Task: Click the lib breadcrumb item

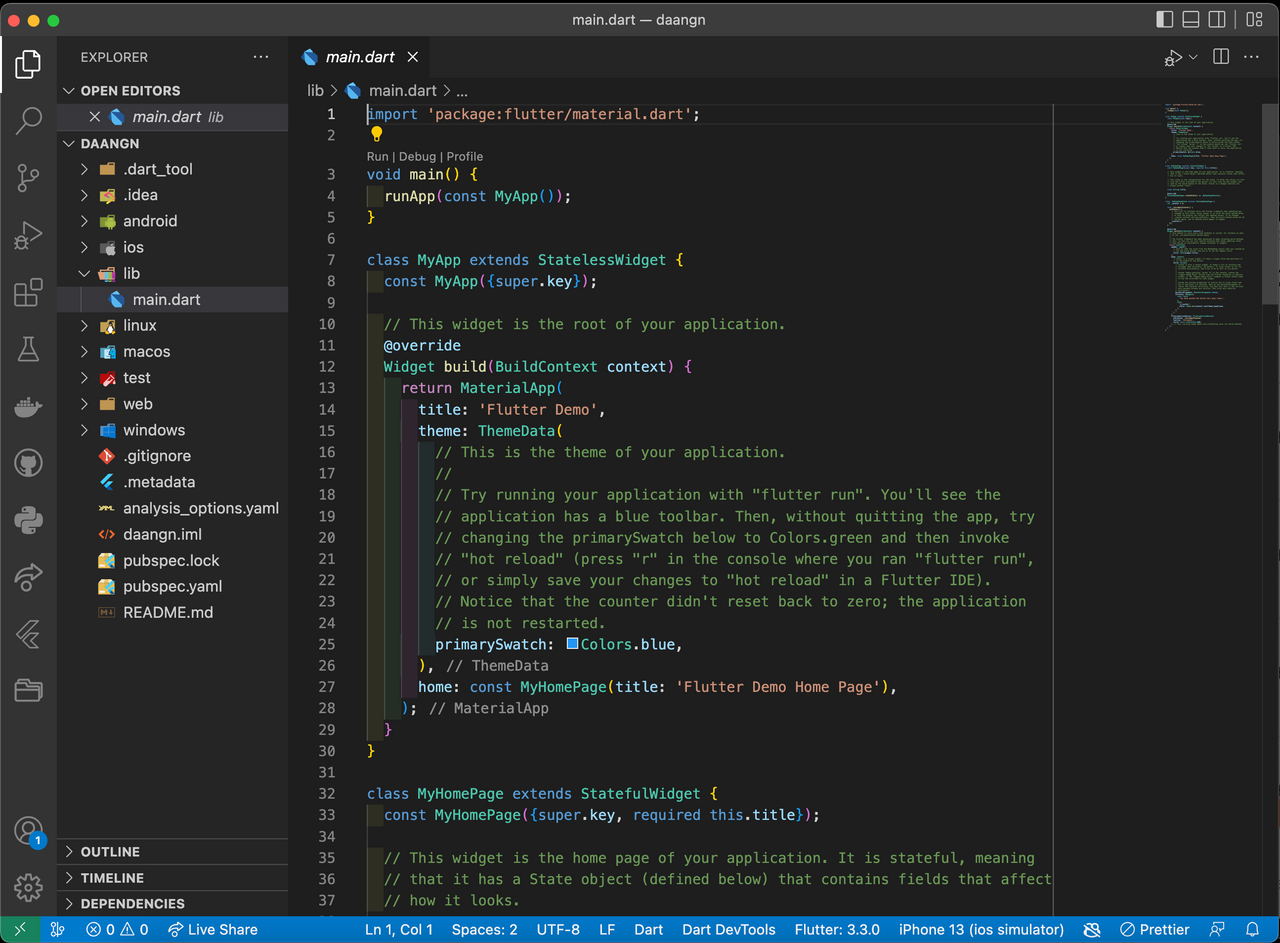Action: [315, 90]
